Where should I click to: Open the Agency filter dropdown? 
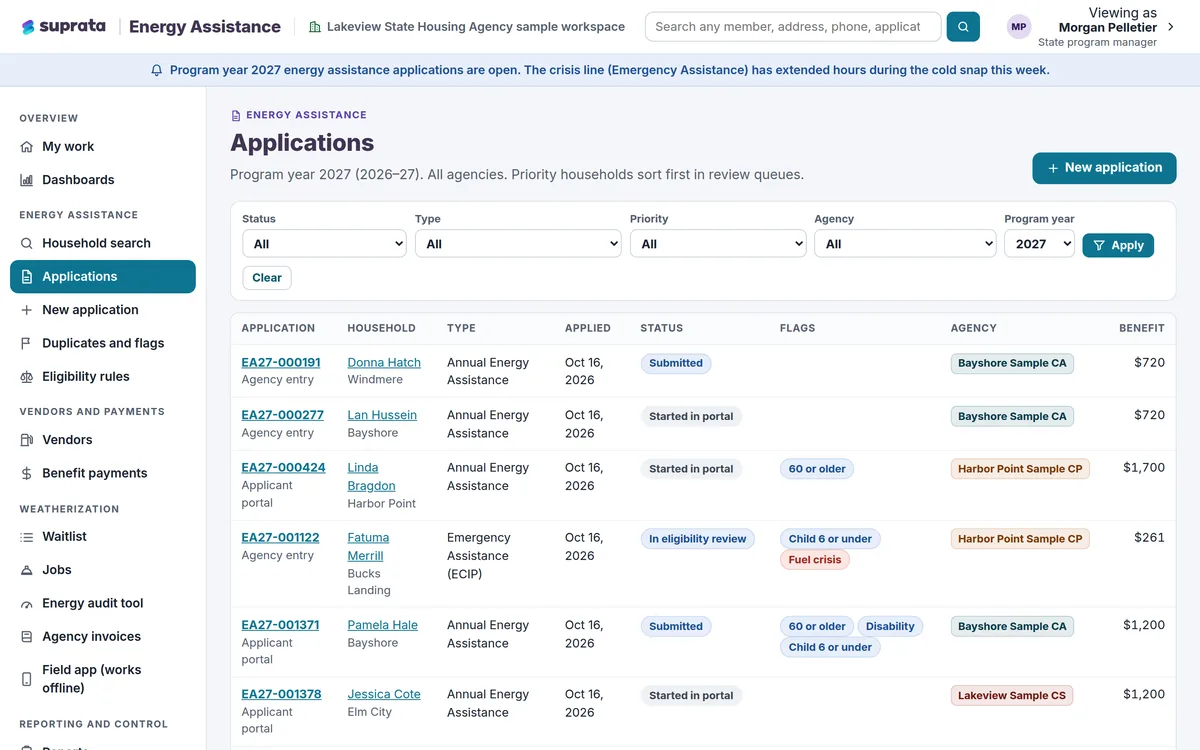(905, 244)
